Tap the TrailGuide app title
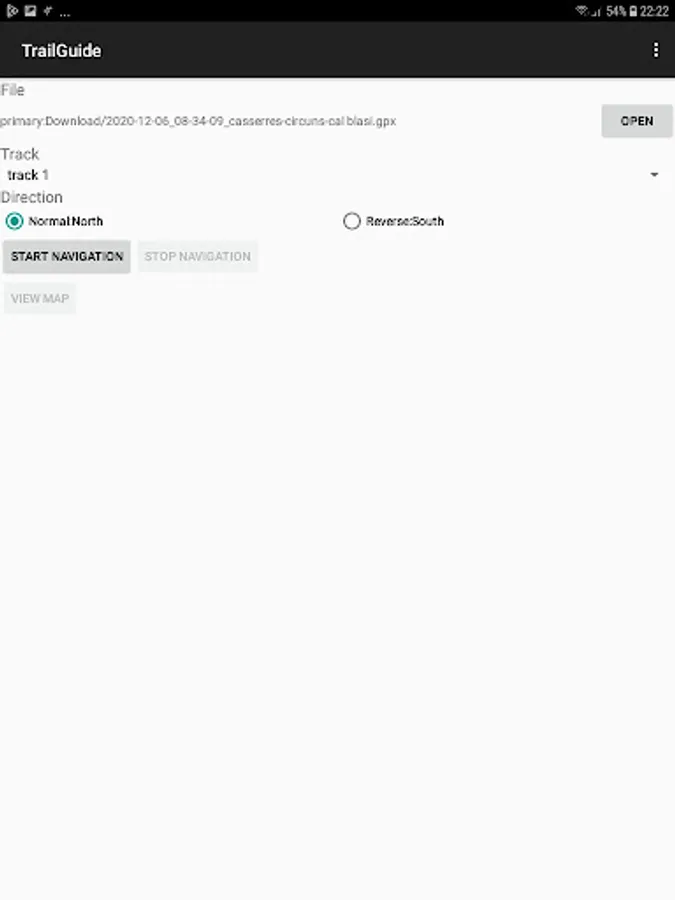675x900 pixels. (x=61, y=51)
